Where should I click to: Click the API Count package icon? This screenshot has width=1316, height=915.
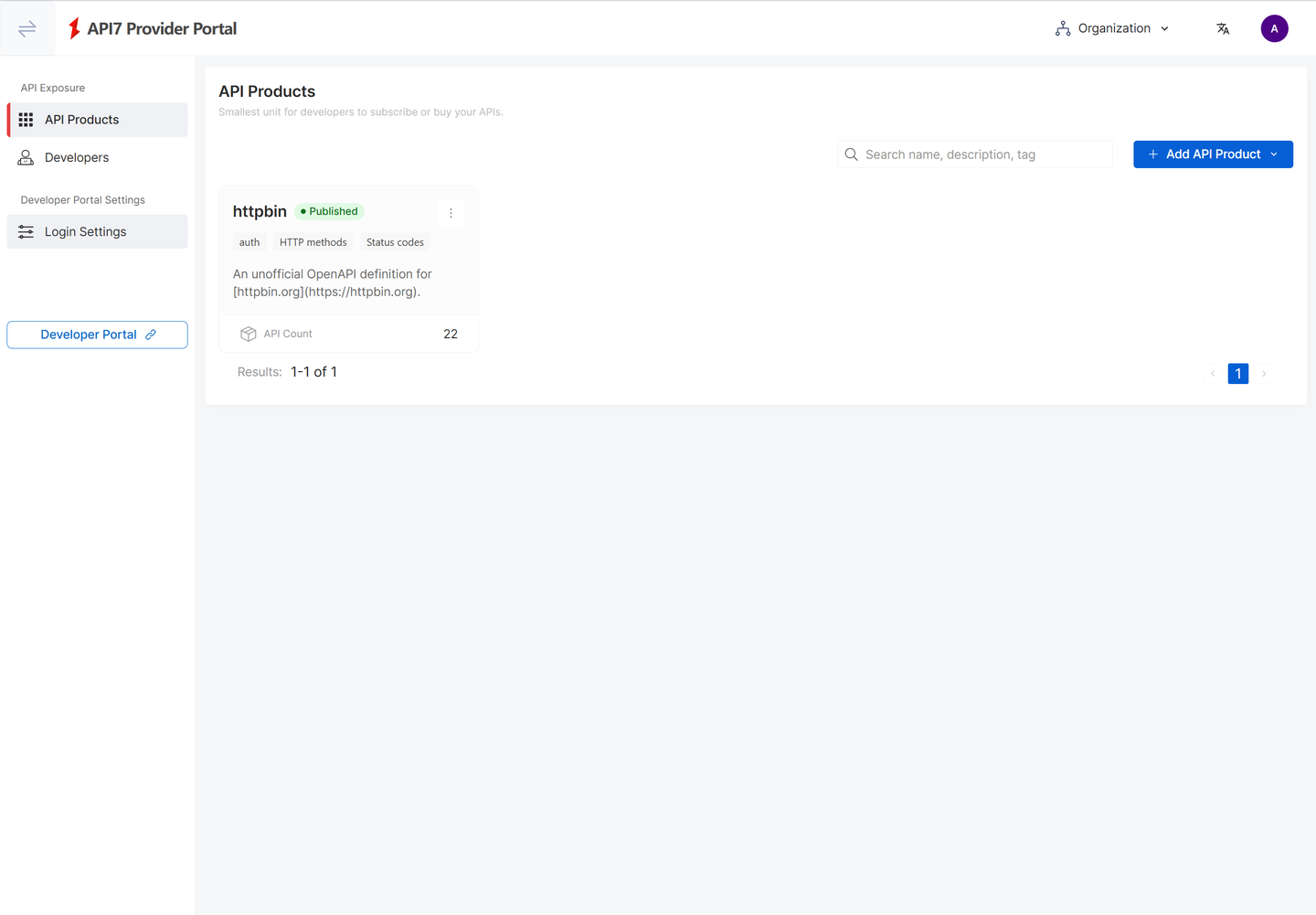[x=248, y=333]
